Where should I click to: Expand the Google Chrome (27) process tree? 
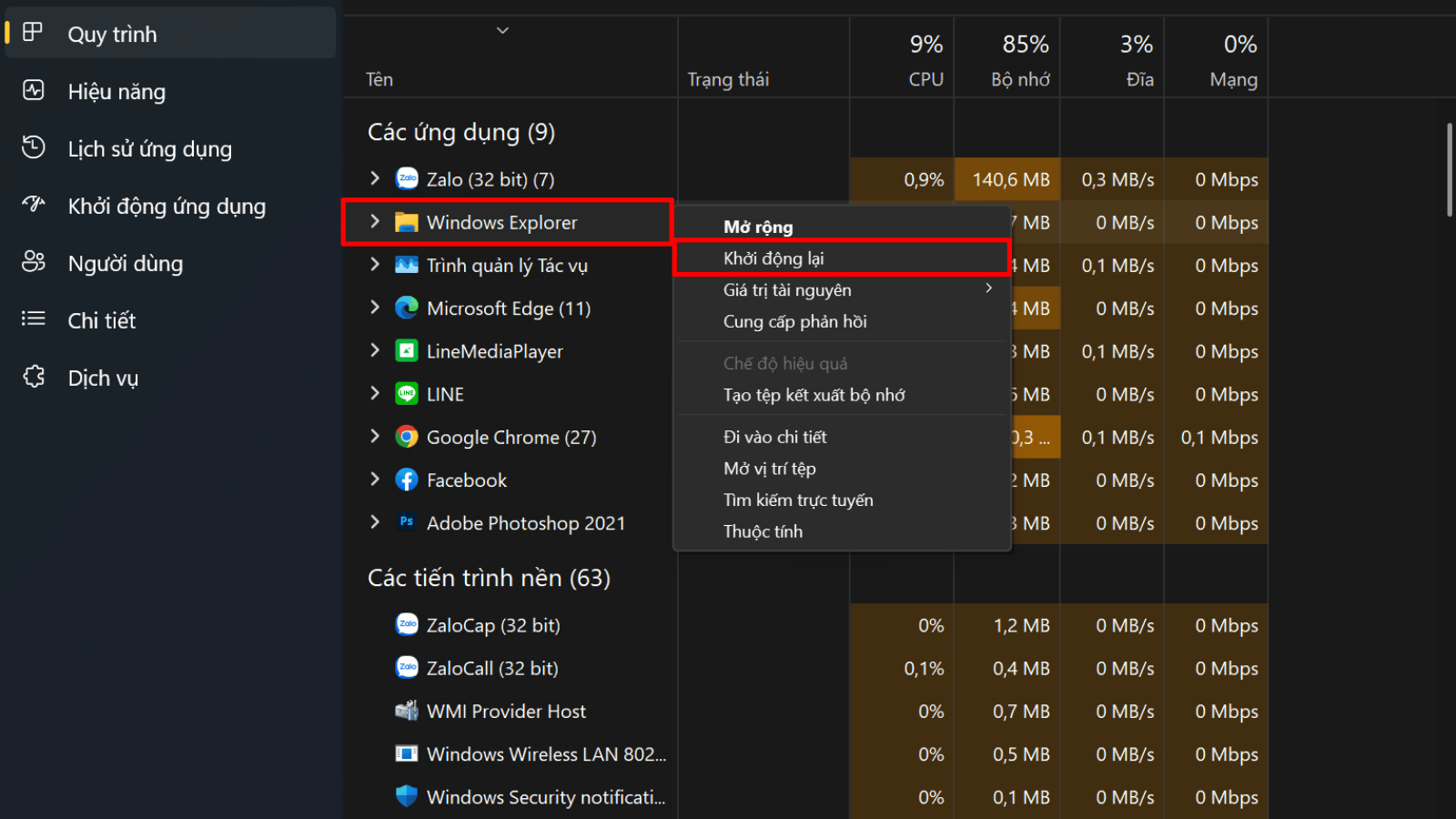pyautogui.click(x=375, y=437)
